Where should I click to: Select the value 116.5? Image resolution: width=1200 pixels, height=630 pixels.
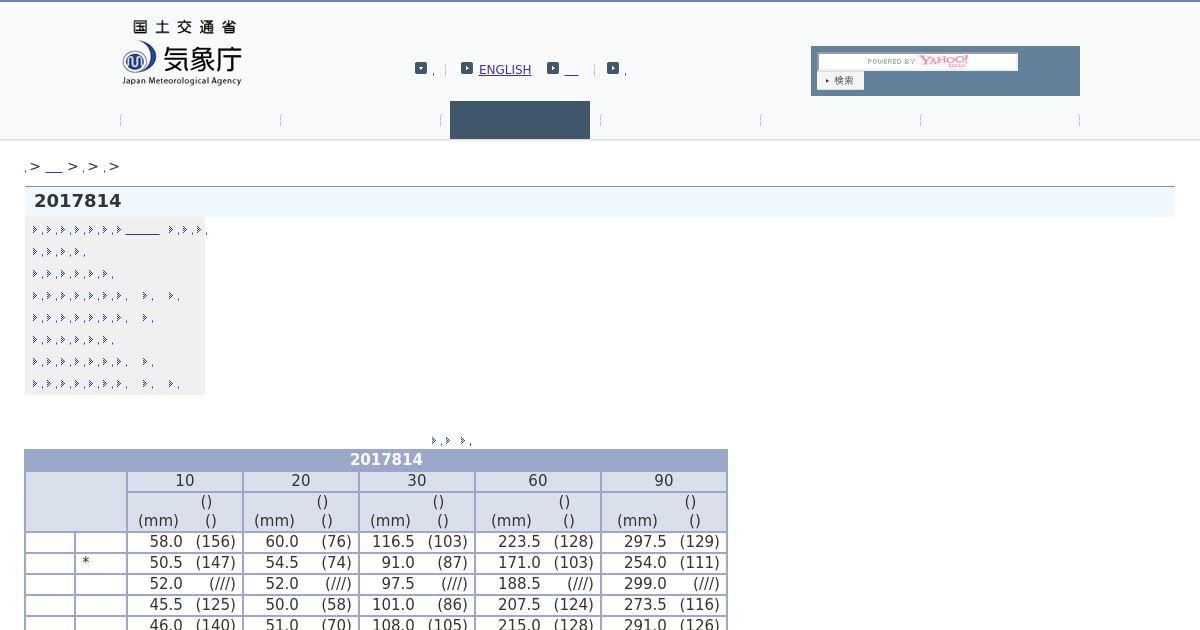tap(393, 542)
